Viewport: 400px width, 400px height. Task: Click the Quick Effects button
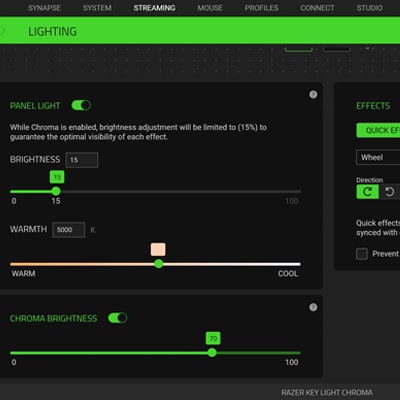[378, 130]
